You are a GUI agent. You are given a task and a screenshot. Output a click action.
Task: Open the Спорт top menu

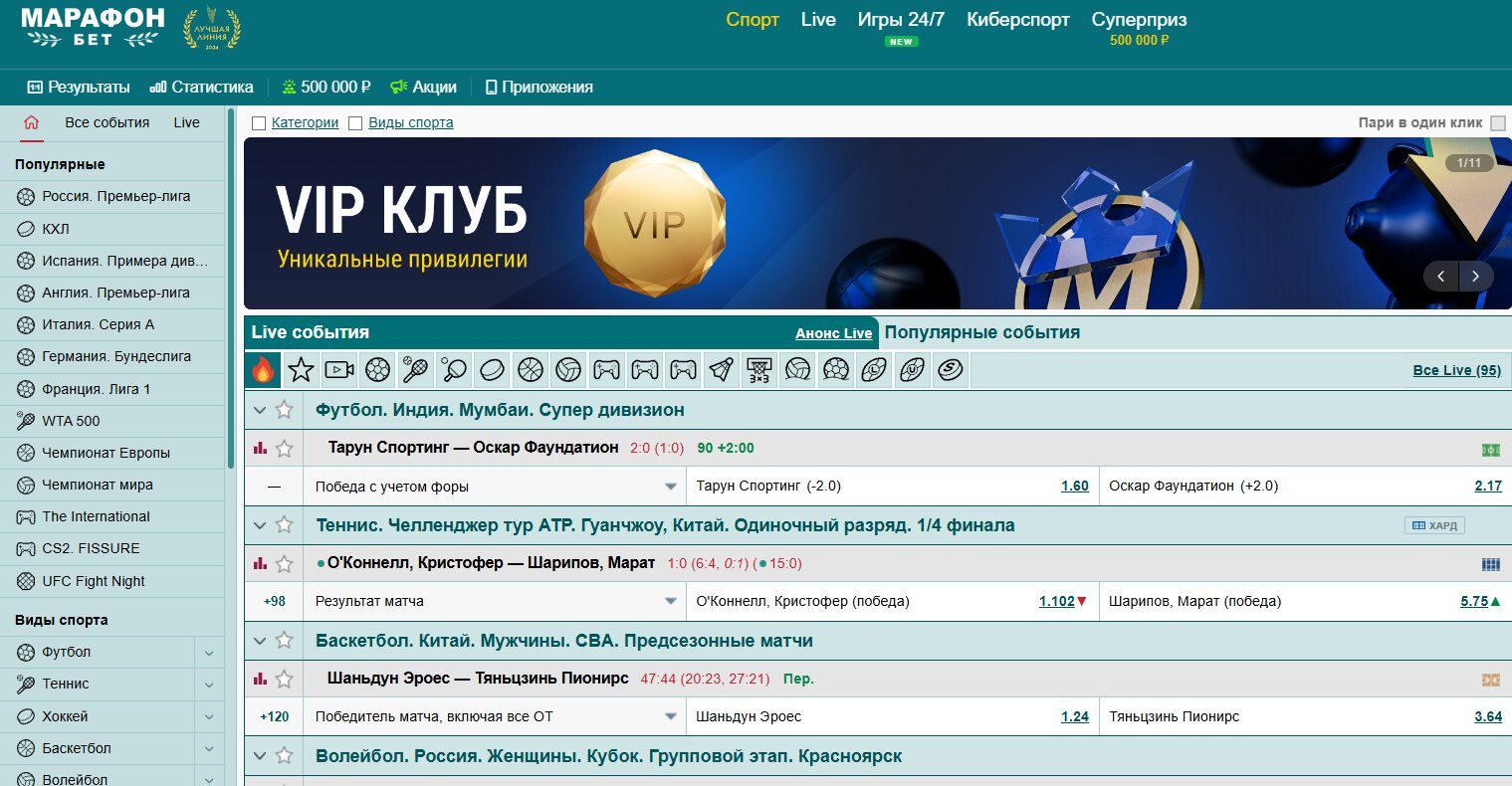click(x=753, y=20)
